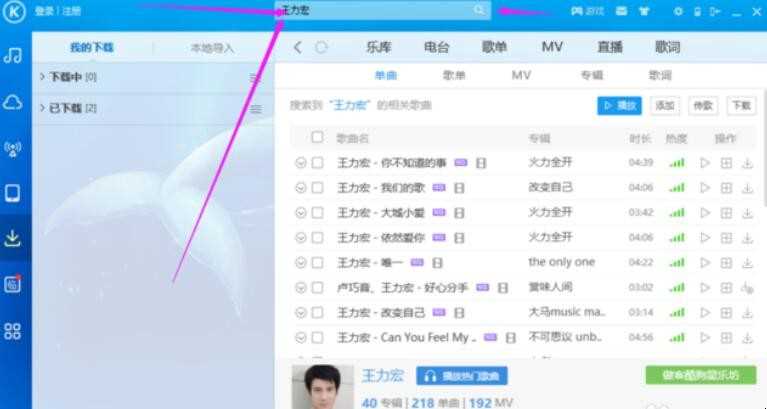
Task: Click the green button beside artist info
Action: tap(701, 376)
